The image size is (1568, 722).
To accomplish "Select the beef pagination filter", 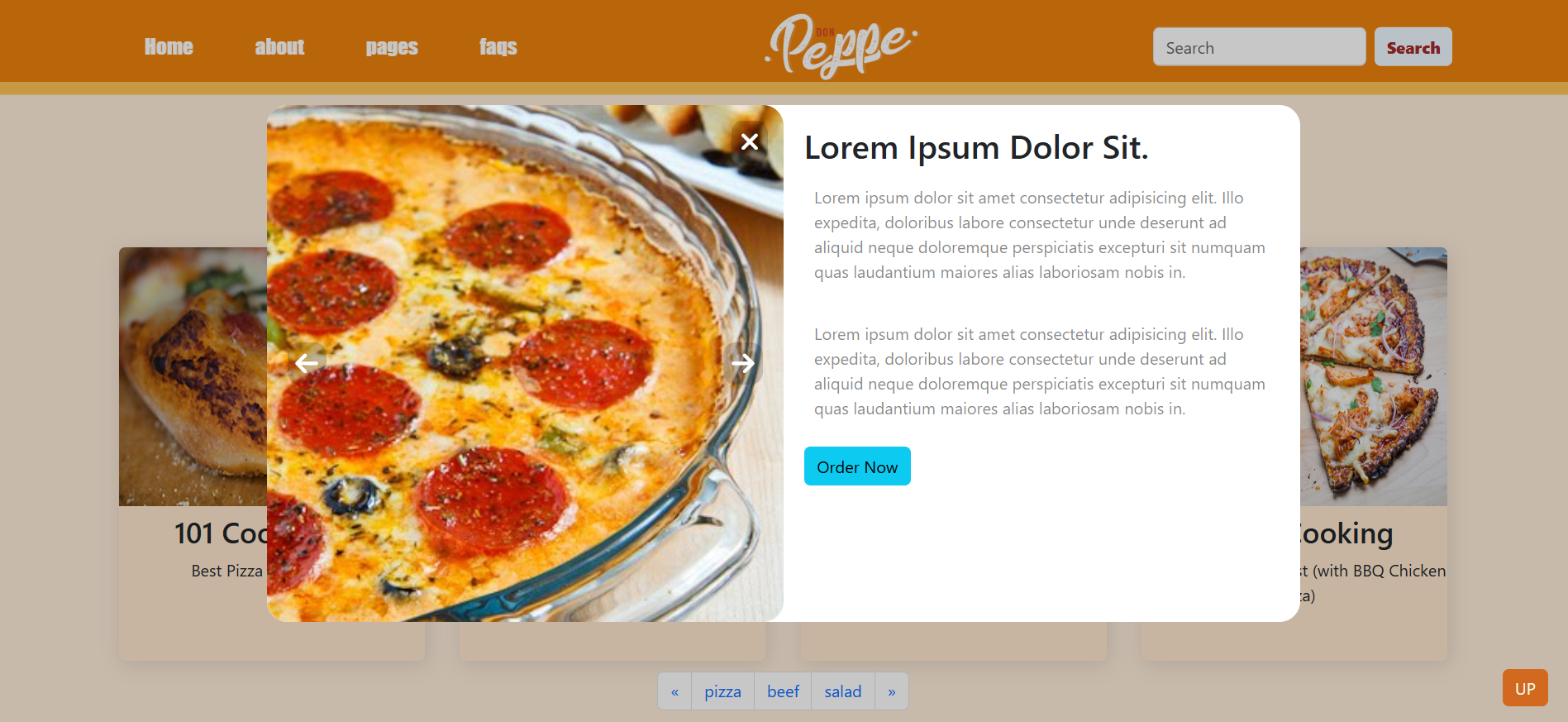I will [783, 691].
